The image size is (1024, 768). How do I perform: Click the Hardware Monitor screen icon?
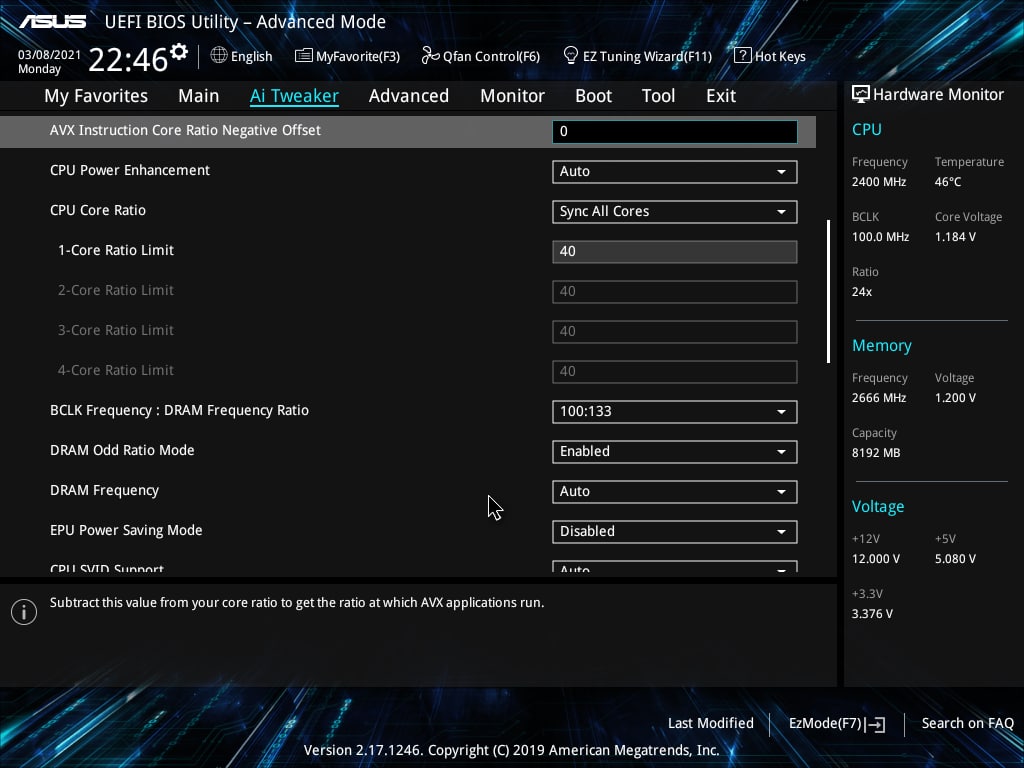click(861, 94)
